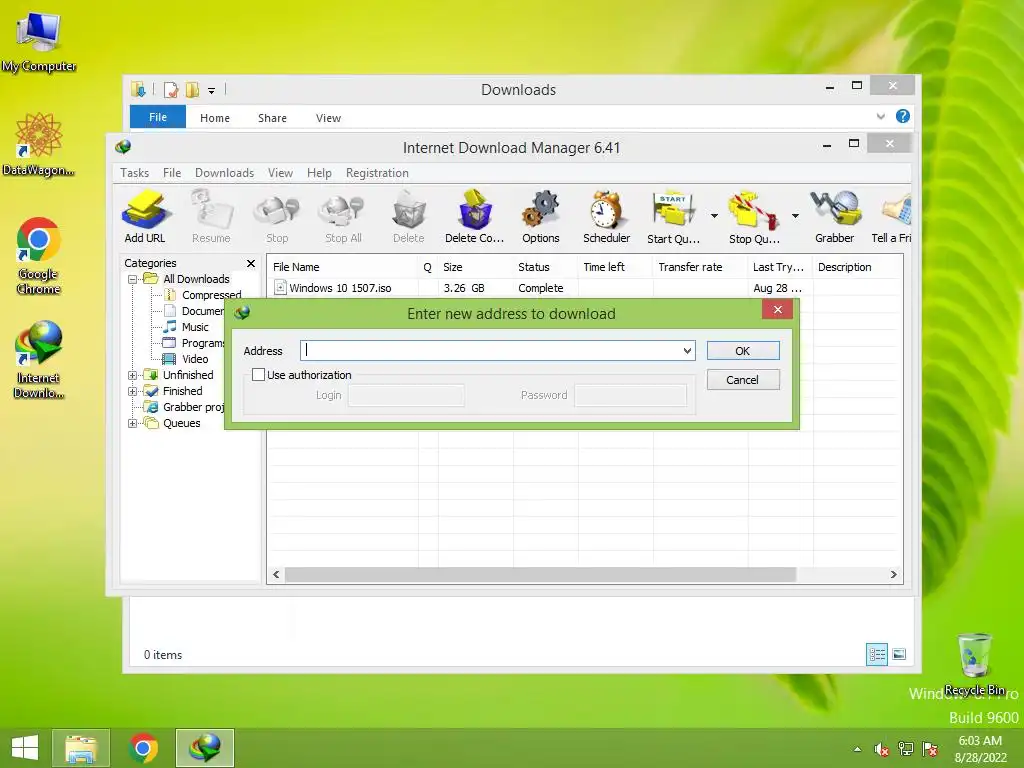Click the Start Queue toolbar icon

(x=673, y=217)
